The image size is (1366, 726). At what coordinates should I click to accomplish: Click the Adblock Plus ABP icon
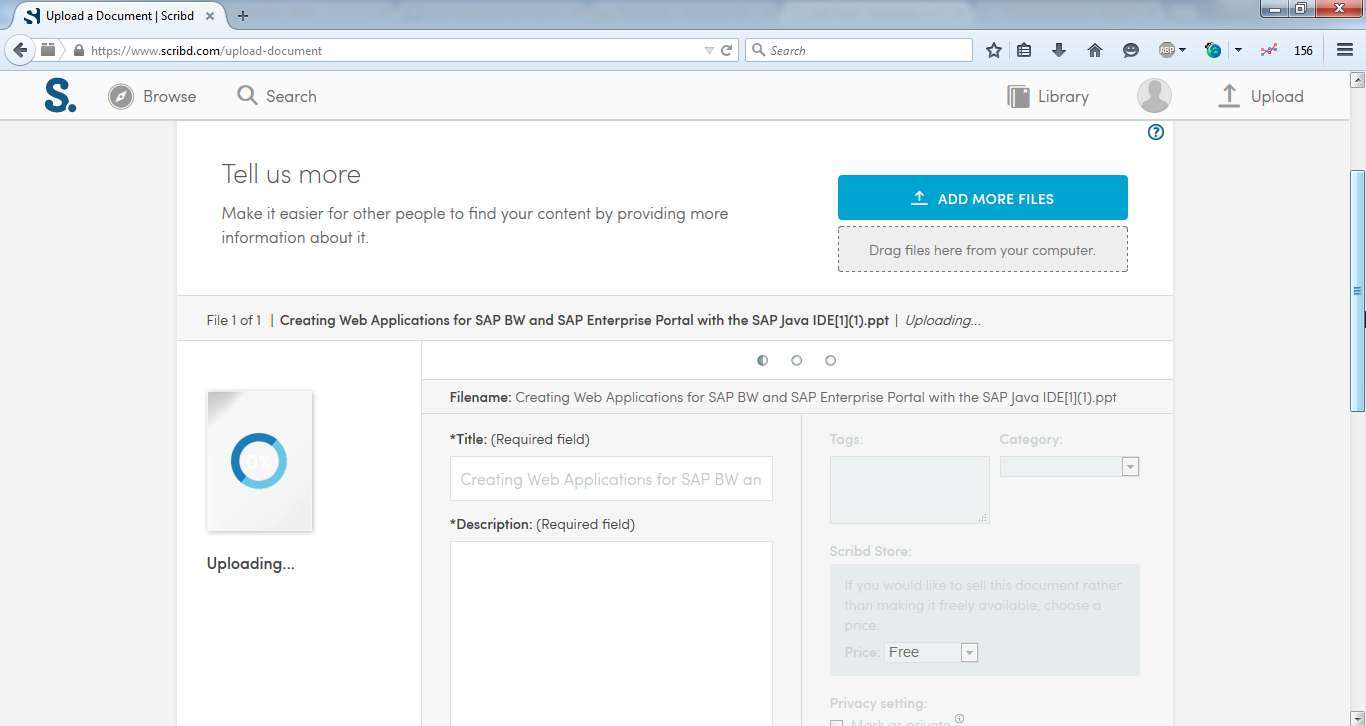[1166, 50]
